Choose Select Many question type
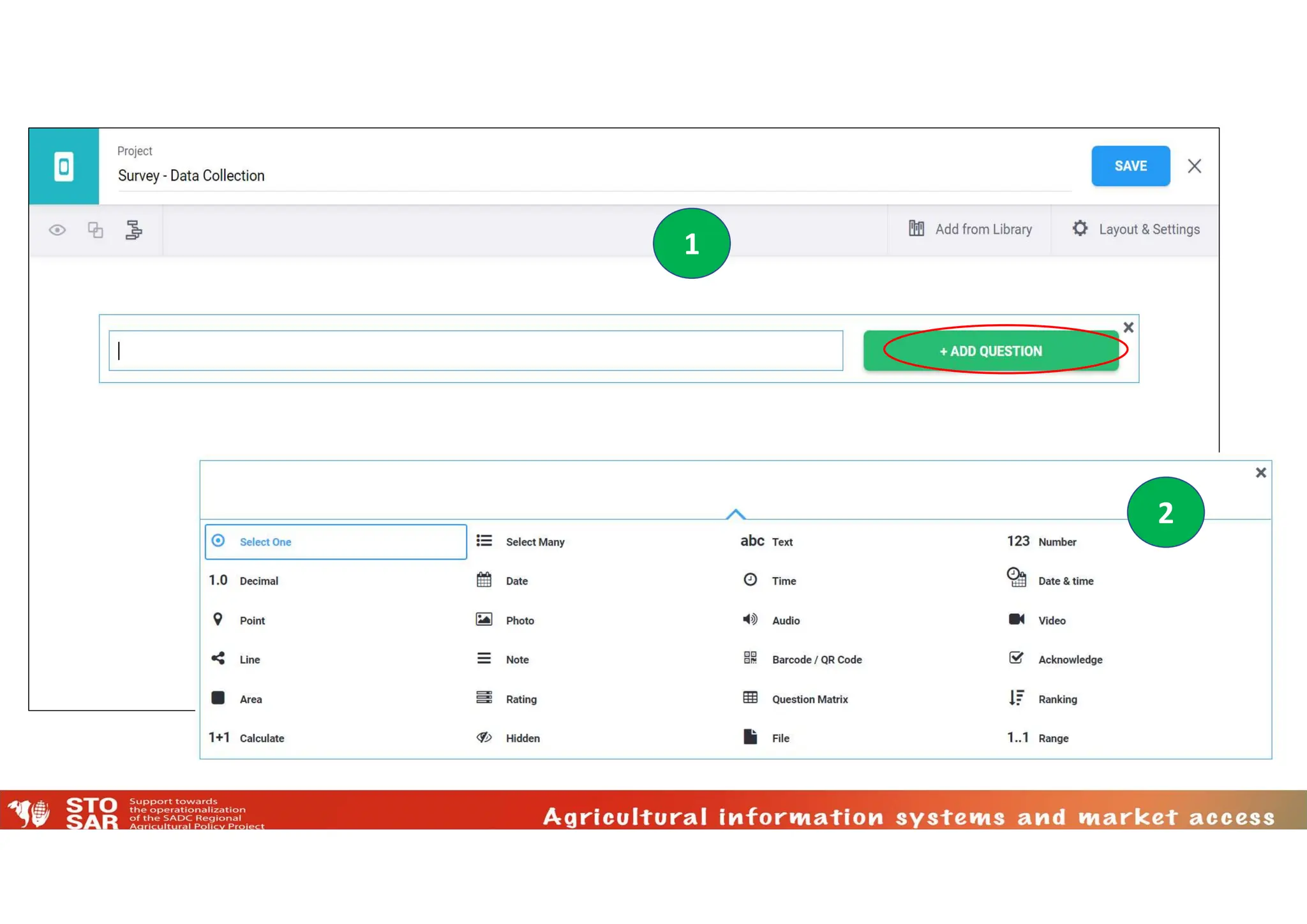1307x924 pixels. [534, 542]
